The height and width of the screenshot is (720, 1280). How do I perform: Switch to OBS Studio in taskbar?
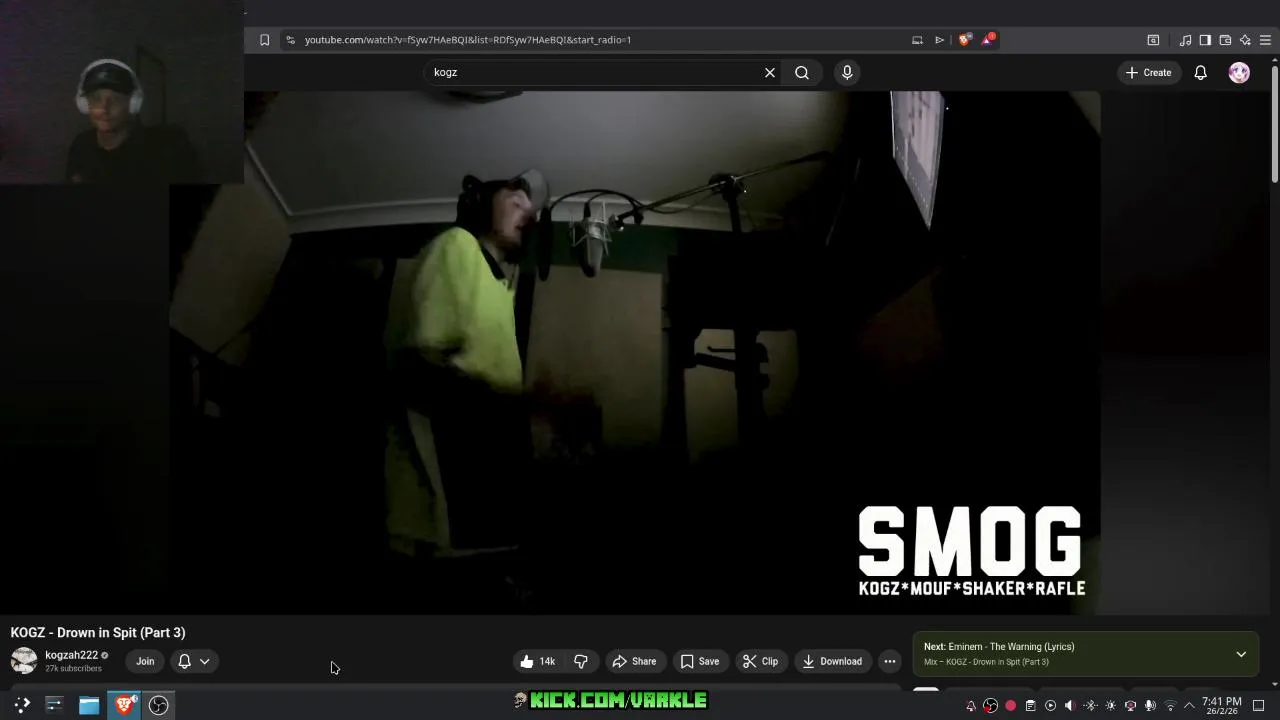[x=159, y=705]
